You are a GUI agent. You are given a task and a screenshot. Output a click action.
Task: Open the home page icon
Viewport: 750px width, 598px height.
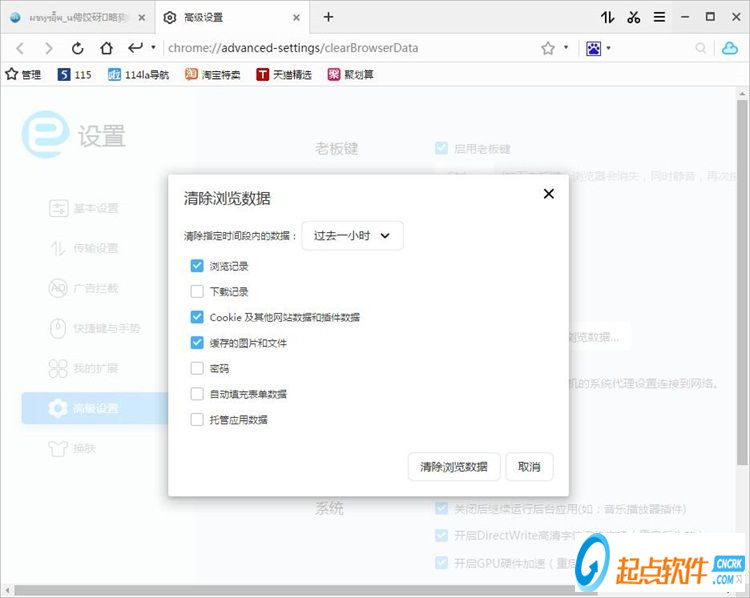click(106, 48)
